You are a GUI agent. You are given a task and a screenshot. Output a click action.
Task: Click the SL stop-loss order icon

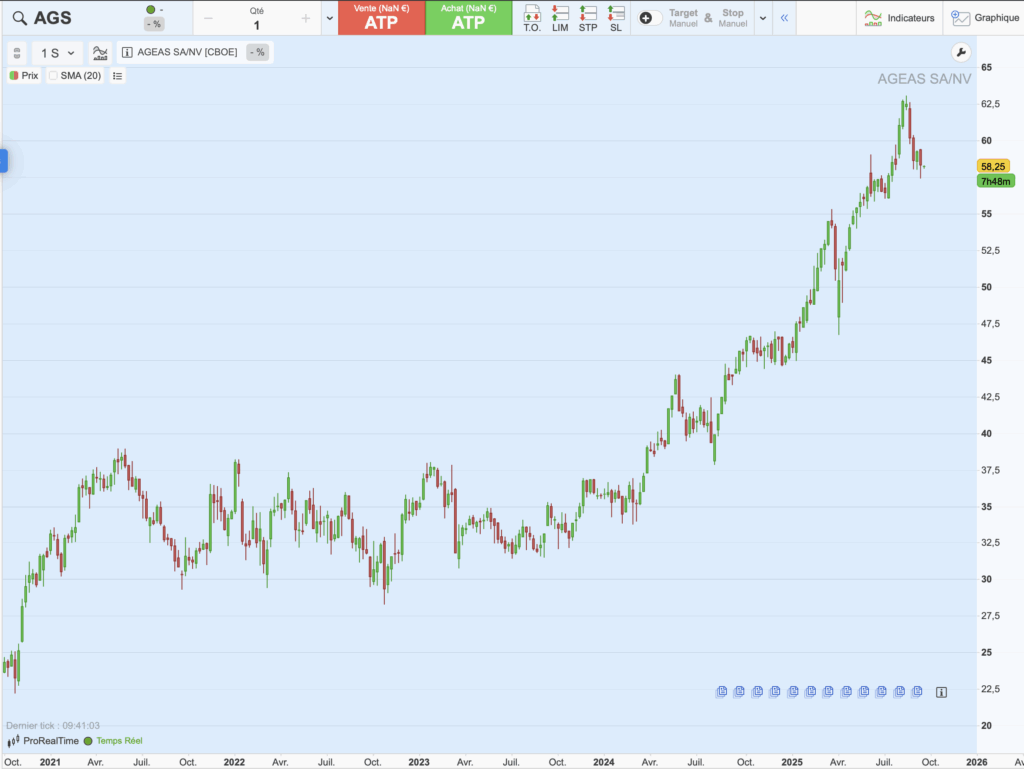point(615,17)
